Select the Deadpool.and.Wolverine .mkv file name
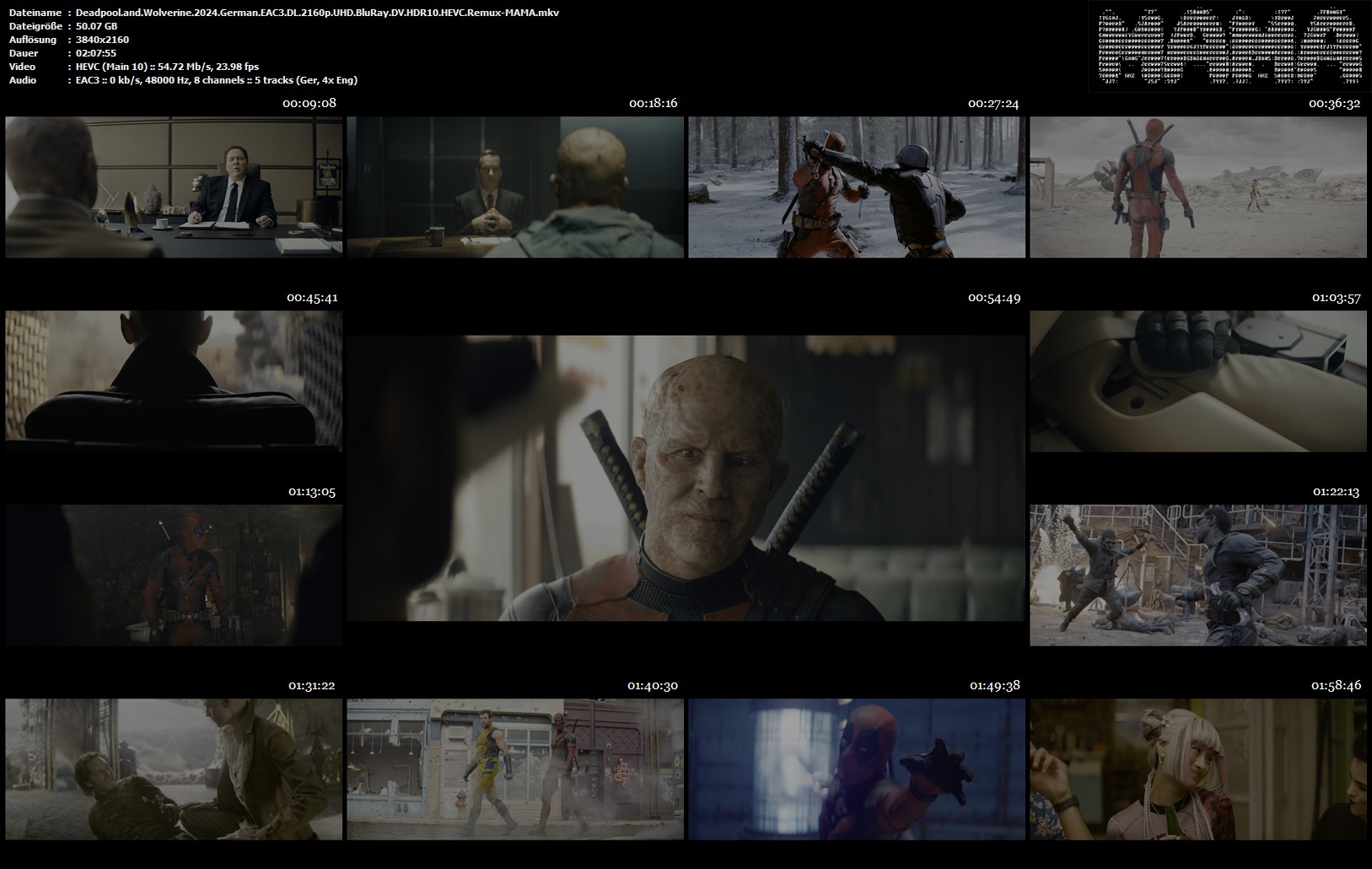Screen dimensions: 1372x869 tap(317, 13)
